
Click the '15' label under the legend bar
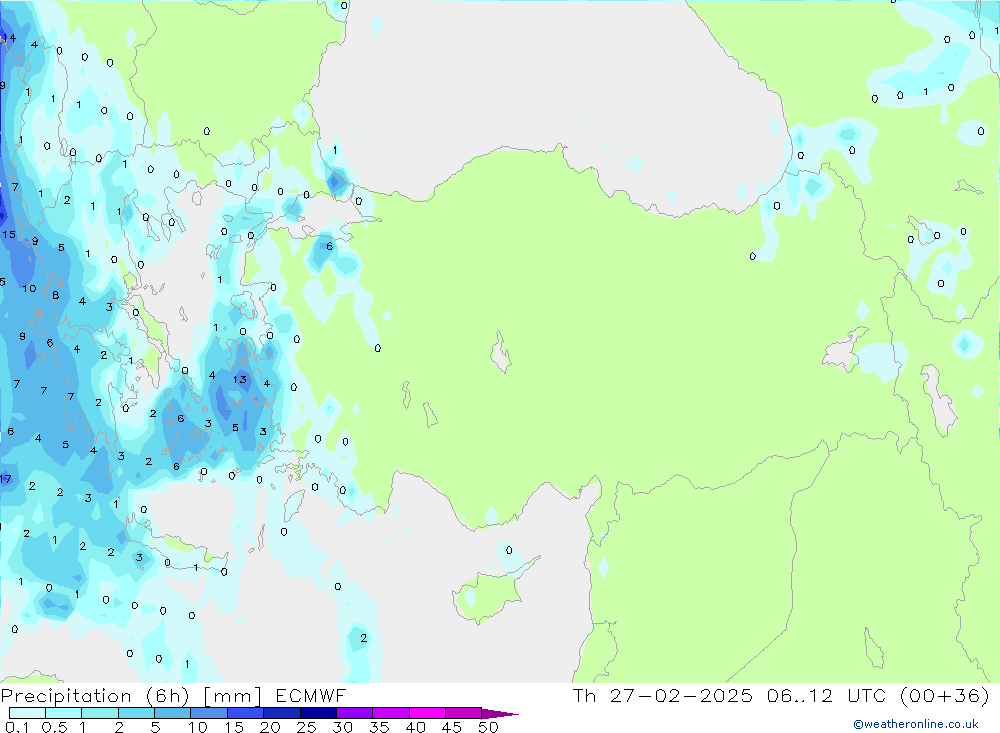[x=234, y=727]
